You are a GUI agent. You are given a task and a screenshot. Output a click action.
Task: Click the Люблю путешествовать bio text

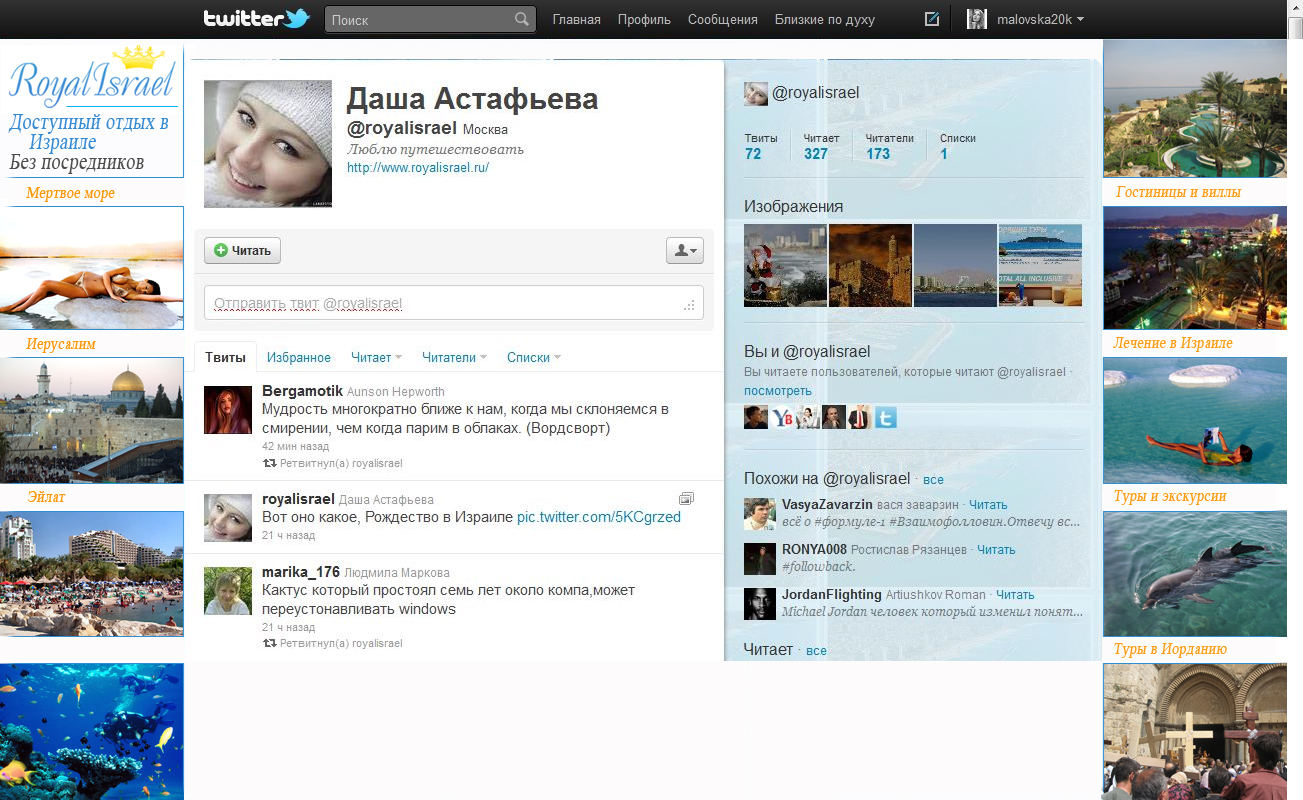[435, 149]
